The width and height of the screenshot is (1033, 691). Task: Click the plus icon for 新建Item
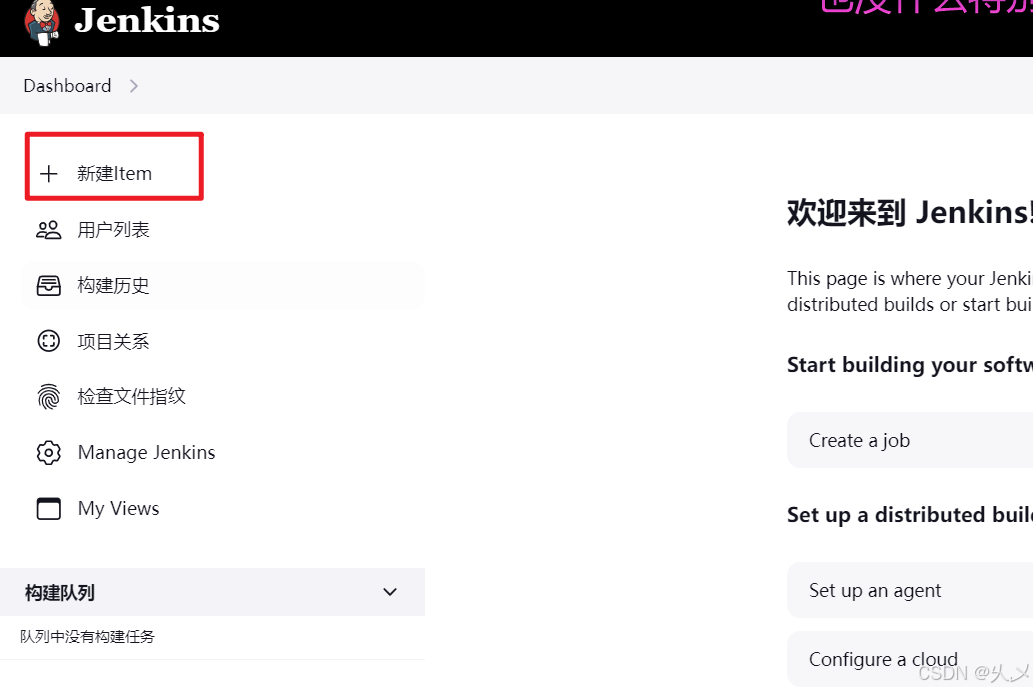49,174
